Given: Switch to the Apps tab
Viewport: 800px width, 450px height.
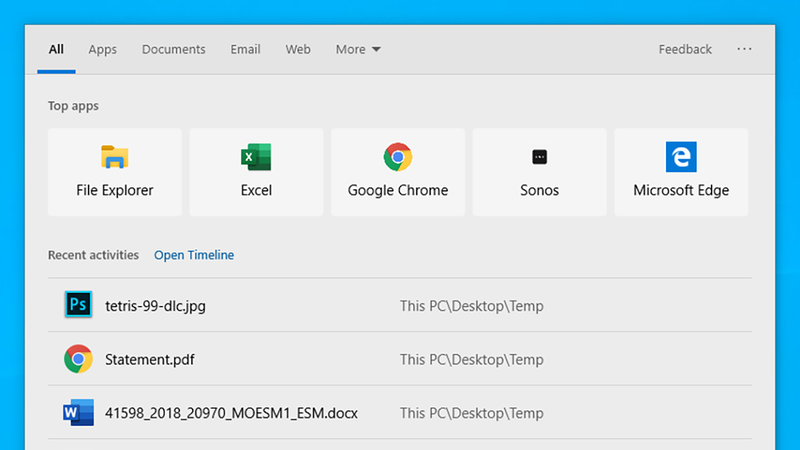Looking at the screenshot, I should pos(103,49).
